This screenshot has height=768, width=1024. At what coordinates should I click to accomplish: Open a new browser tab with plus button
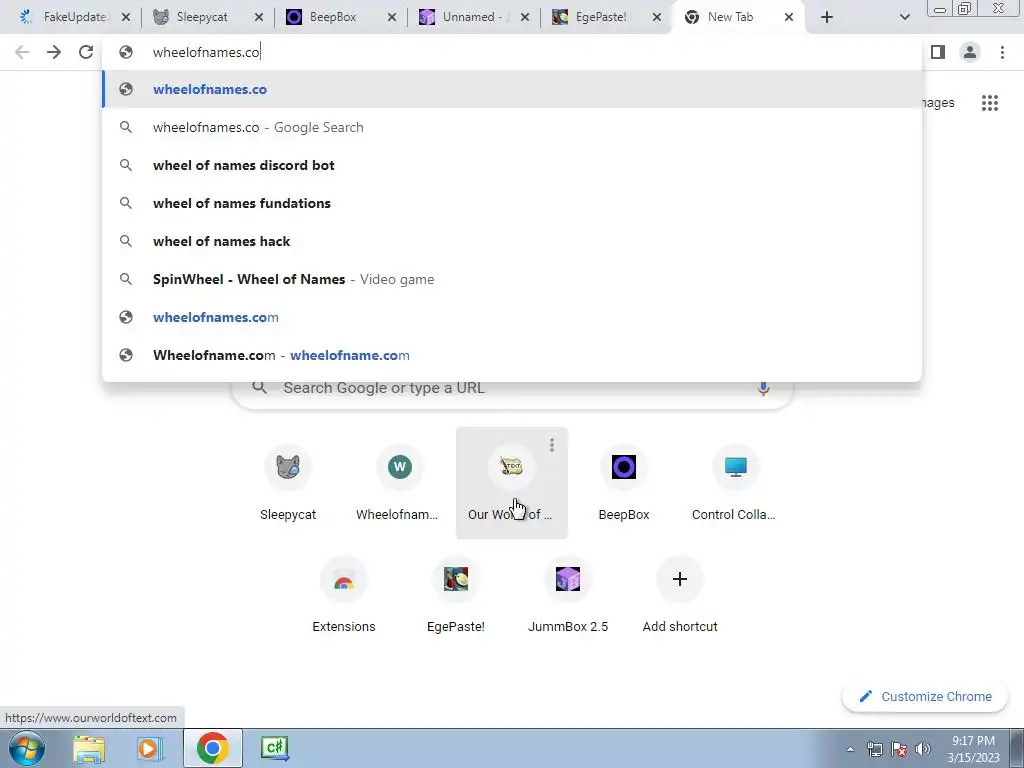tap(827, 17)
